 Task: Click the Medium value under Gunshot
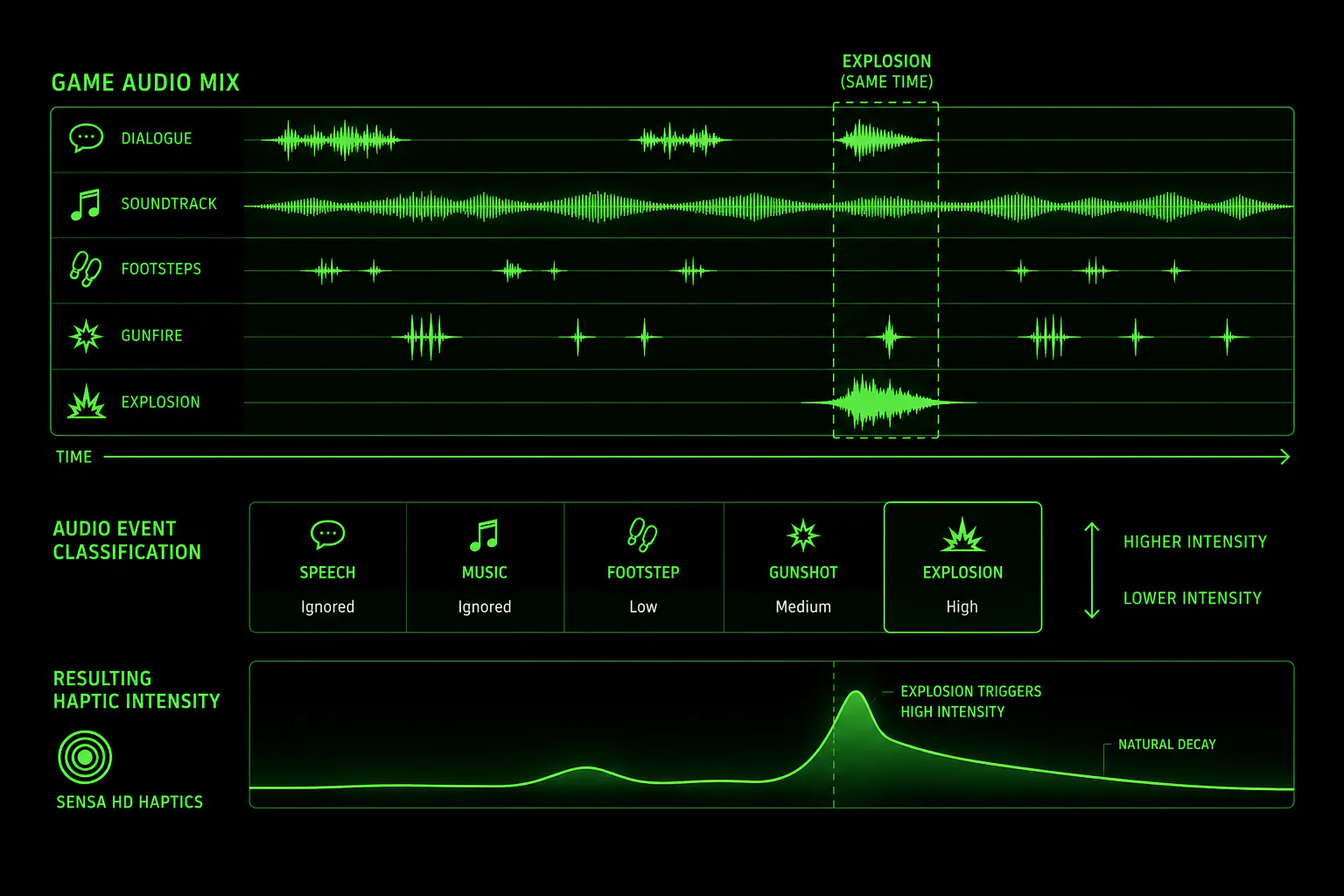(803, 606)
